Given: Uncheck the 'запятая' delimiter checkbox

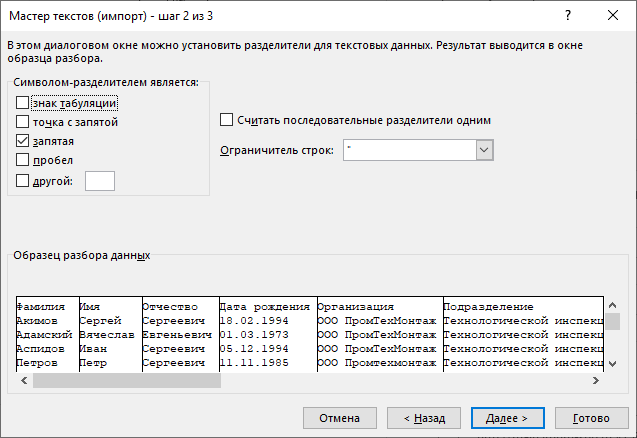Looking at the screenshot, I should (x=23, y=141).
